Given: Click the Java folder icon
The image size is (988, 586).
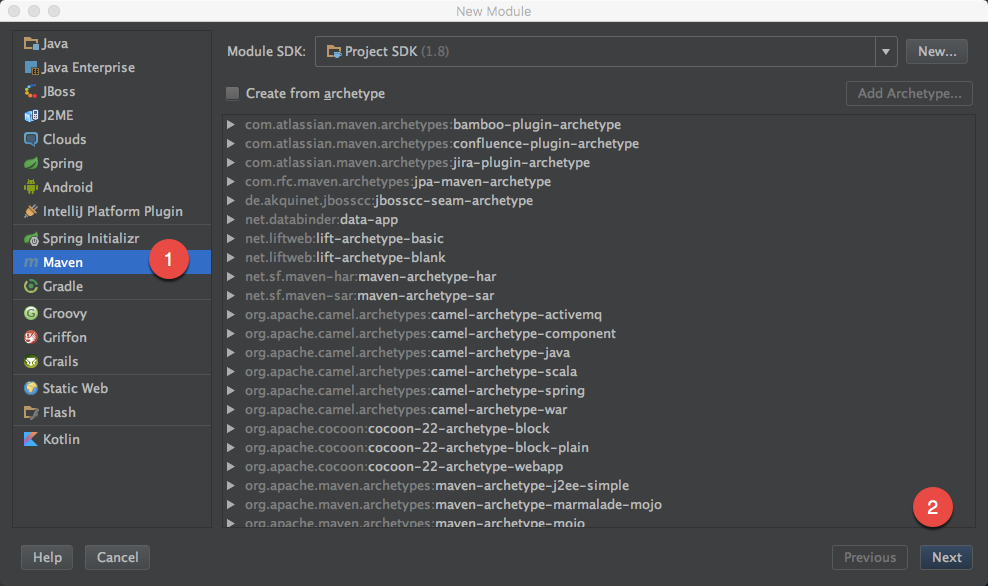Looking at the screenshot, I should click(x=31, y=43).
